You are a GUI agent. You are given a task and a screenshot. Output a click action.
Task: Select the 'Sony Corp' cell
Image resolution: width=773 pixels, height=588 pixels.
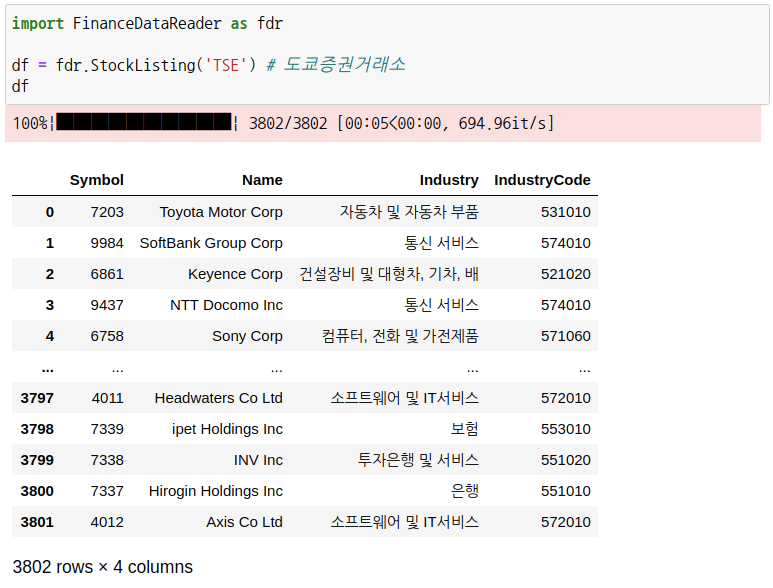247,336
